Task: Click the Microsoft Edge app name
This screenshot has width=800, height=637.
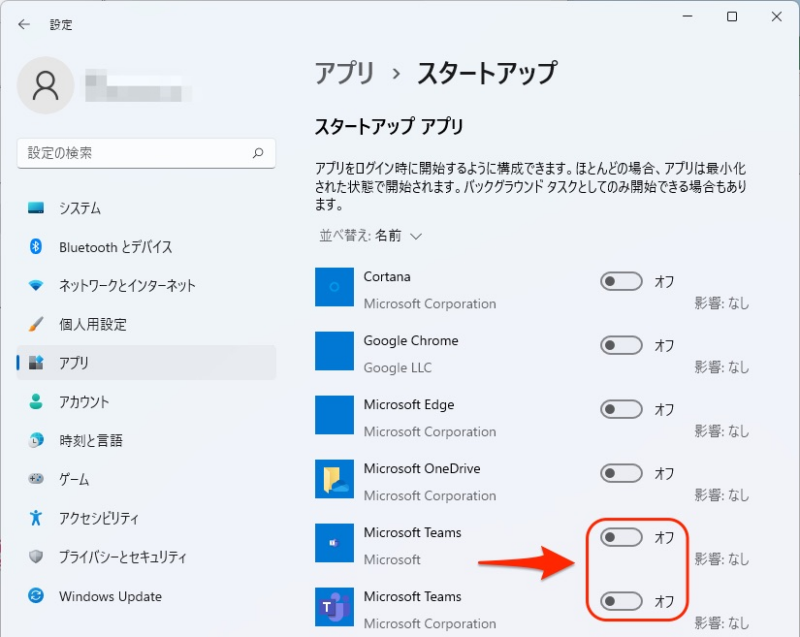Action: coord(409,404)
